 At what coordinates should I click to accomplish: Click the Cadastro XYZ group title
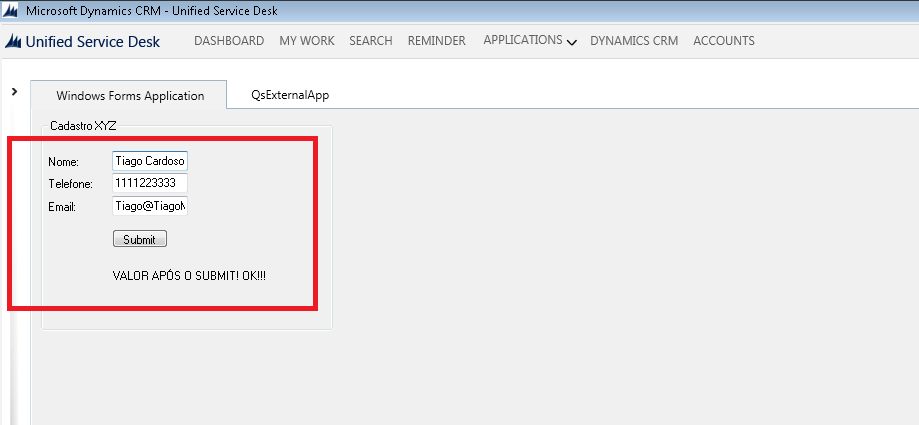click(x=83, y=126)
